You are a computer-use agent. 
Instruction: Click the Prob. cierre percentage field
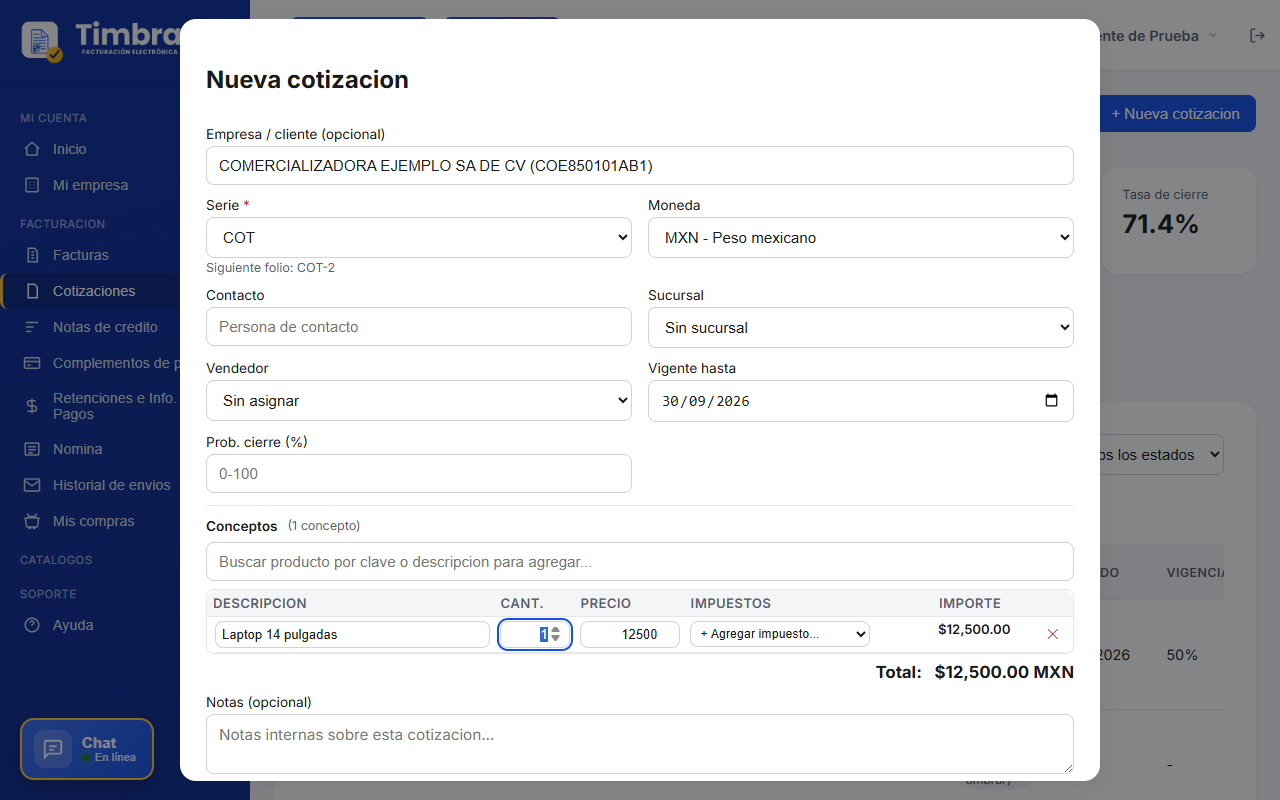point(419,474)
